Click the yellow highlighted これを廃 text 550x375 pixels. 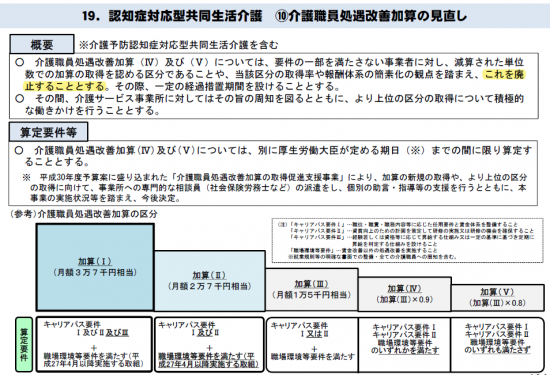coord(504,74)
